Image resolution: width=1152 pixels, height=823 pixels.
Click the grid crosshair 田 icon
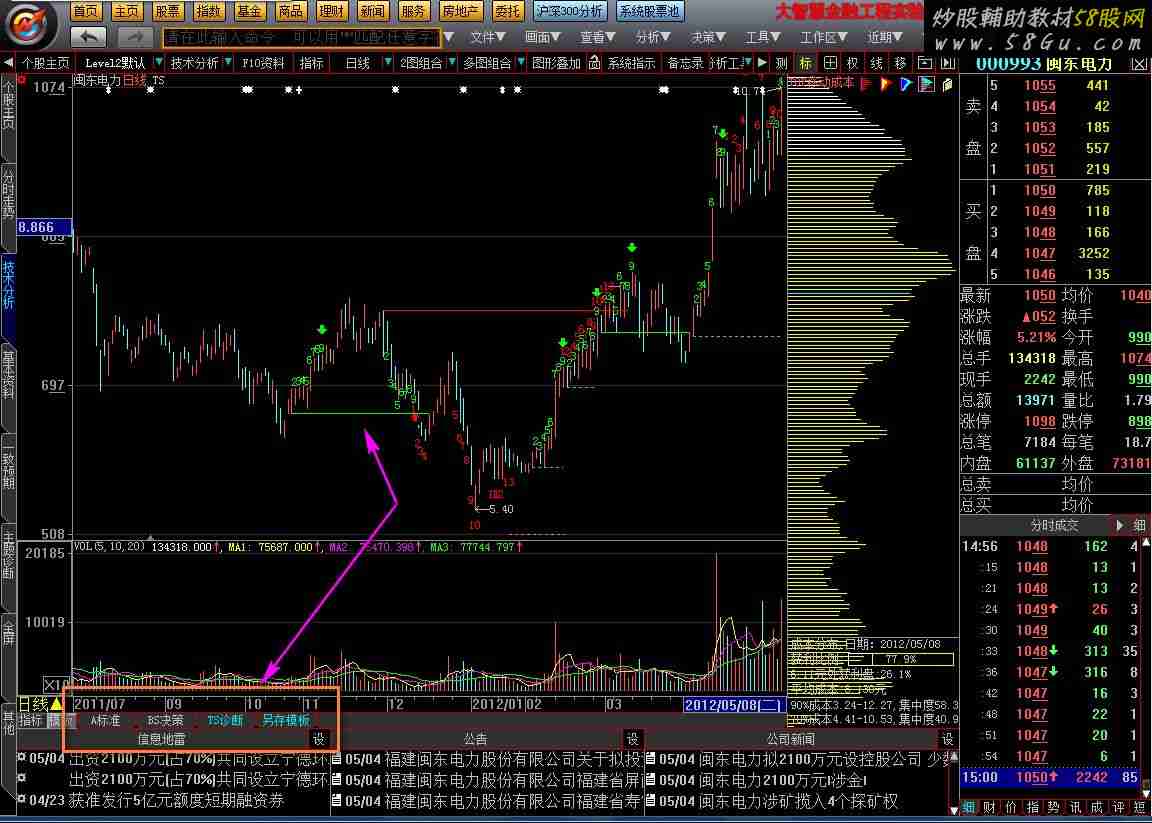829,63
